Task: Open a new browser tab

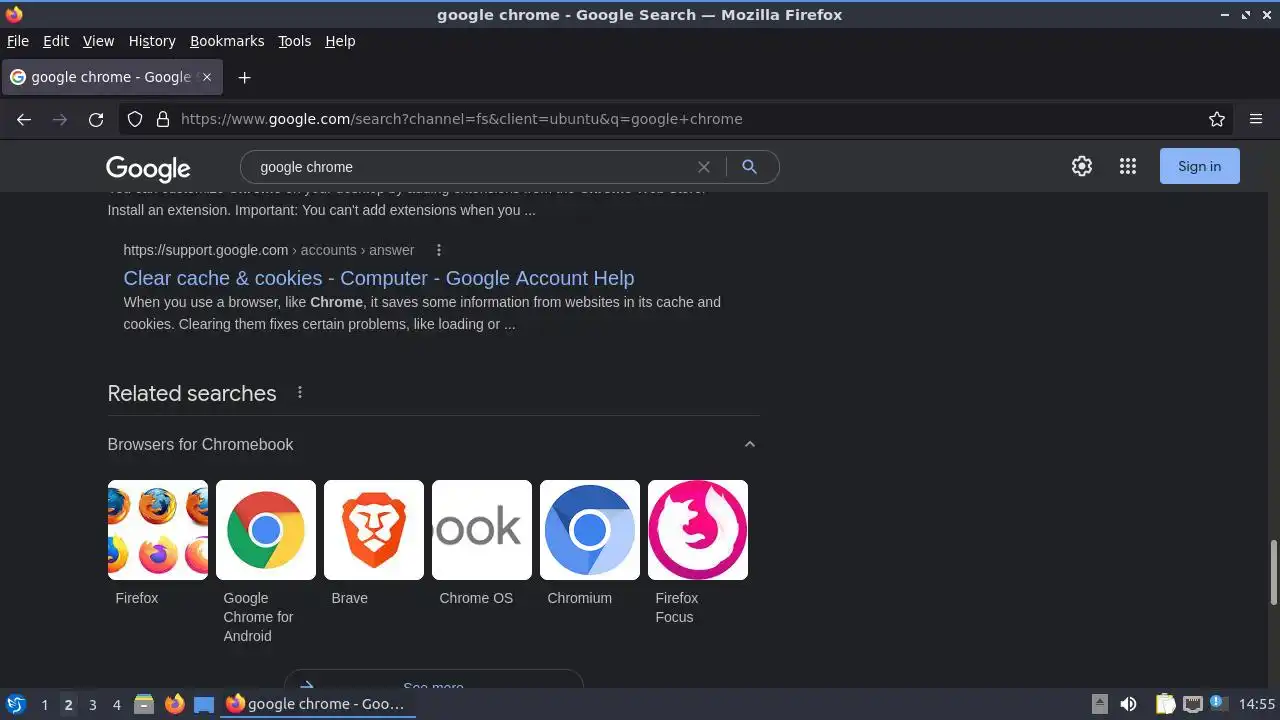Action: click(244, 77)
